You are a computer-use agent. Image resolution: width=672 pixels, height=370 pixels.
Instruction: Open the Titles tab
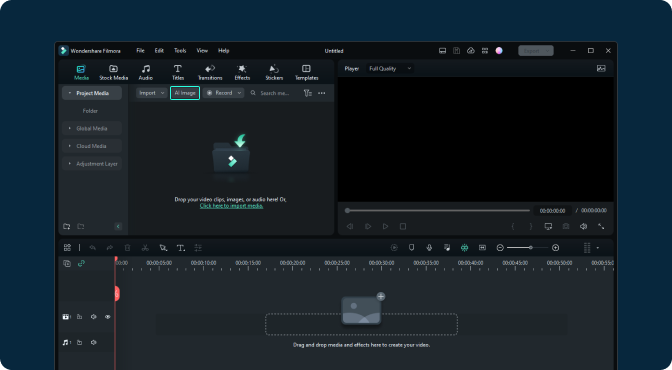coord(178,73)
